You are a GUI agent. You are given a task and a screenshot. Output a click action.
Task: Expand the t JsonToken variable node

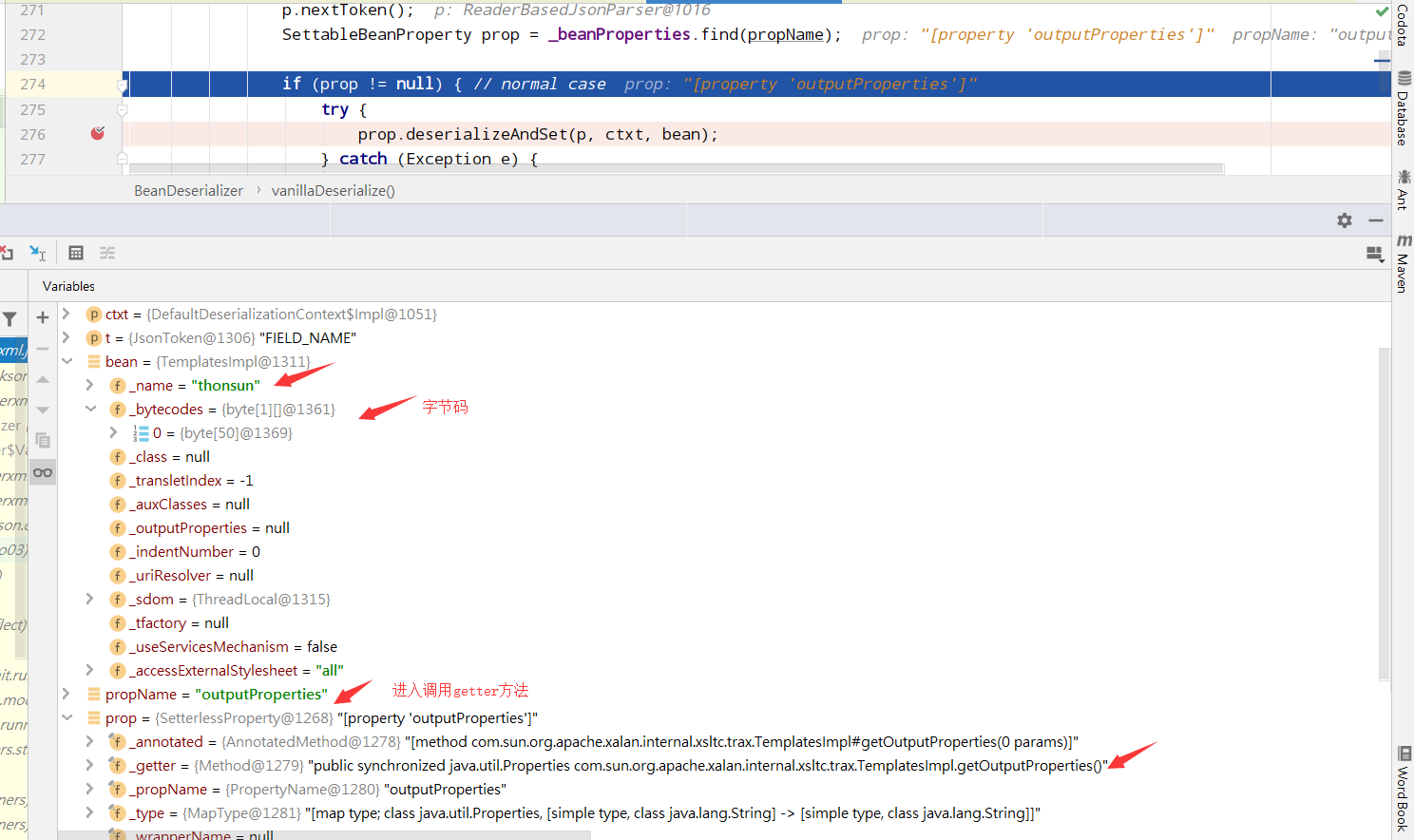pyautogui.click(x=67, y=337)
